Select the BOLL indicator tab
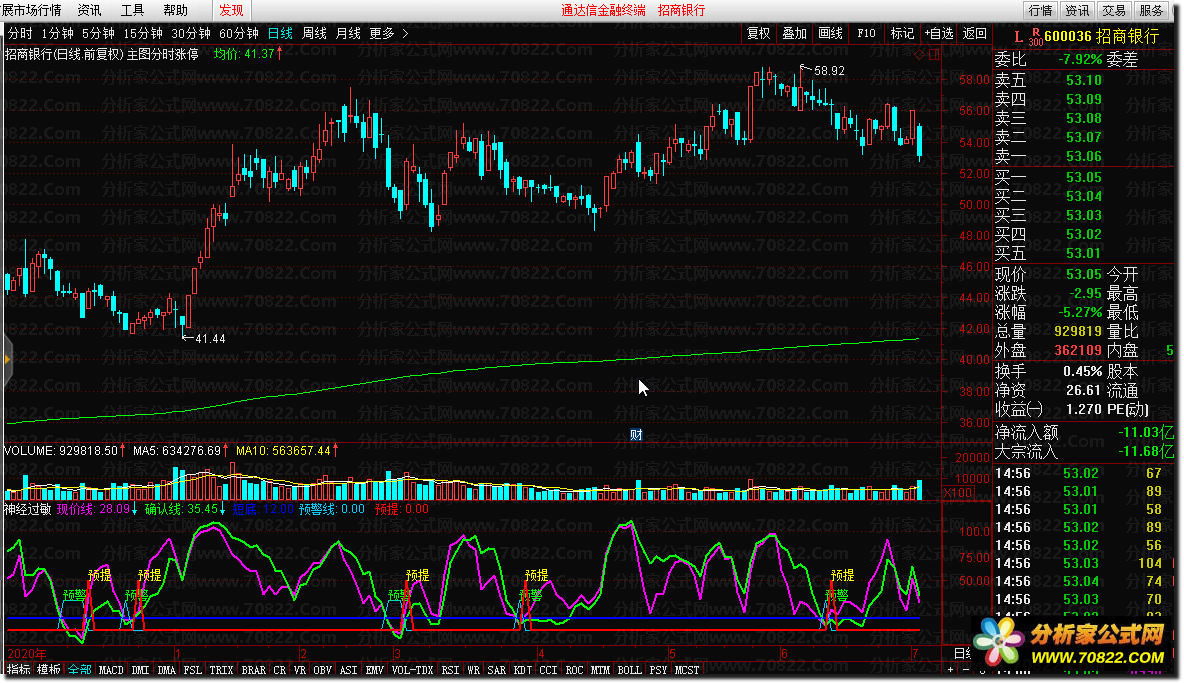 [629, 669]
